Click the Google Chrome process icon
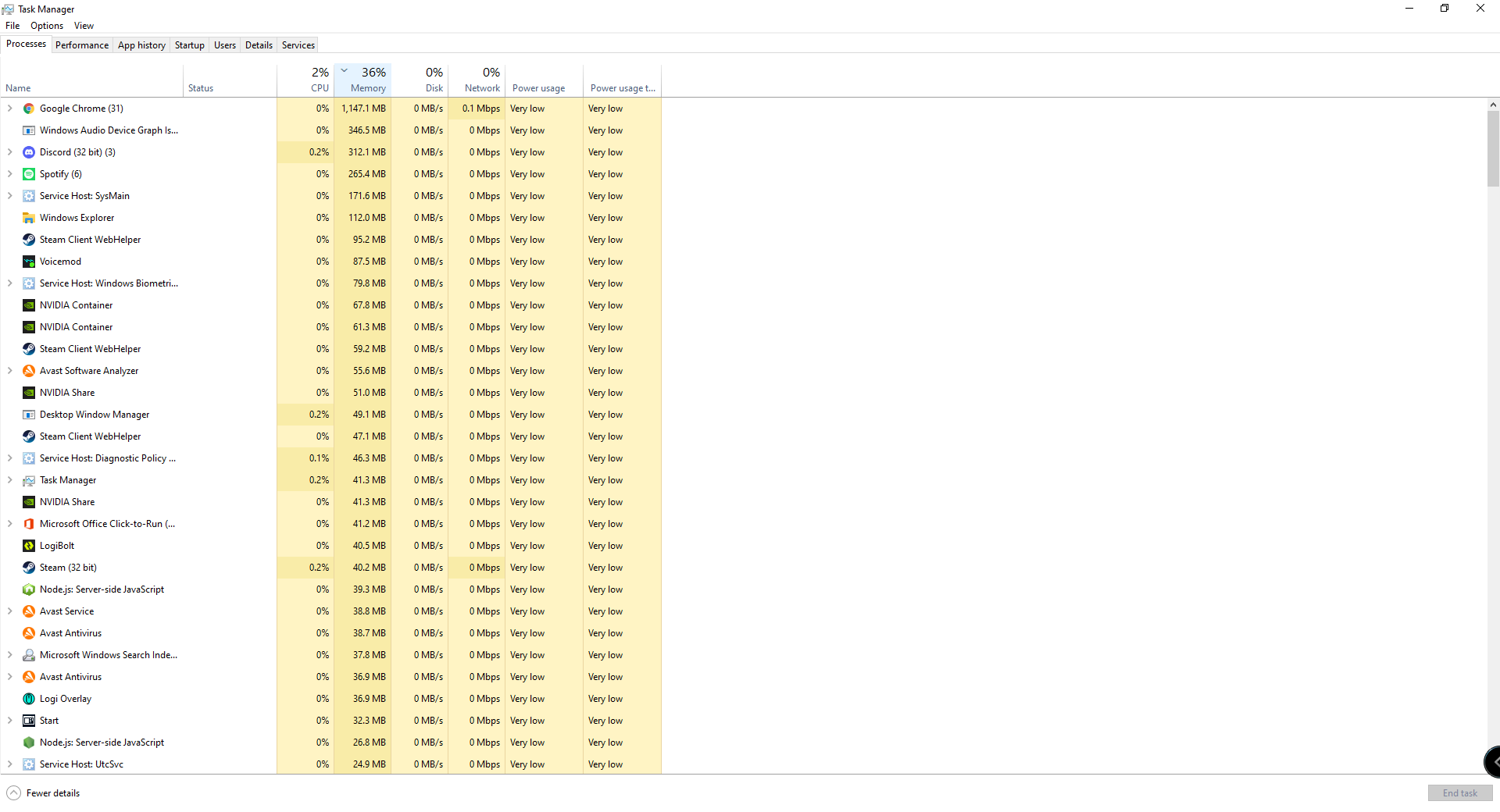This screenshot has height=812, width=1500. pos(29,109)
